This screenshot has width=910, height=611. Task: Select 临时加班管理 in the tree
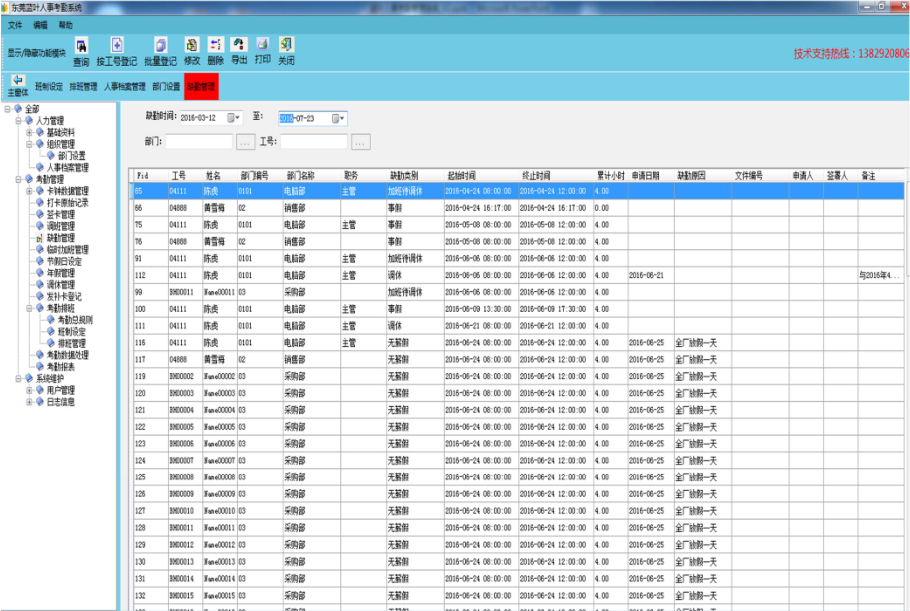tap(67, 250)
